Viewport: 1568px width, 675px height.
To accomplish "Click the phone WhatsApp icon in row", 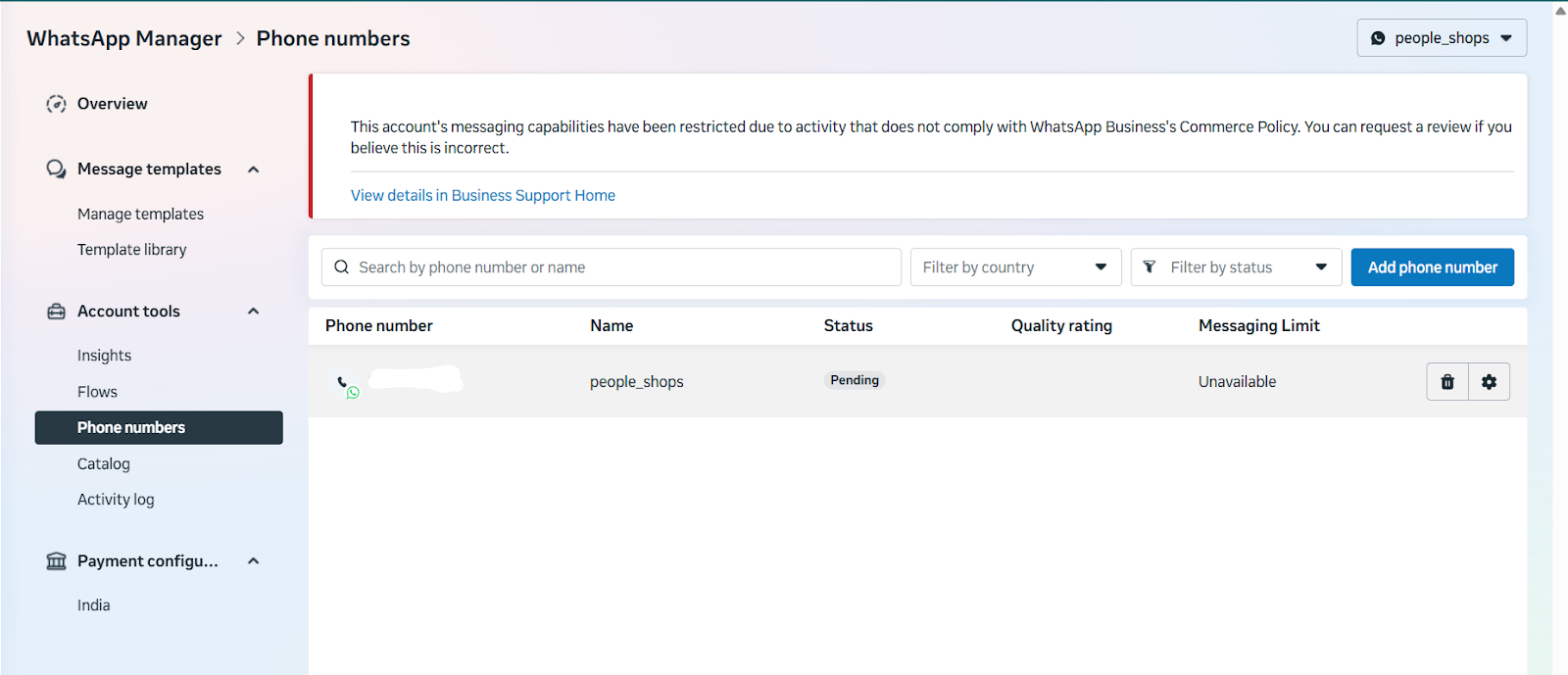I will [x=347, y=386].
